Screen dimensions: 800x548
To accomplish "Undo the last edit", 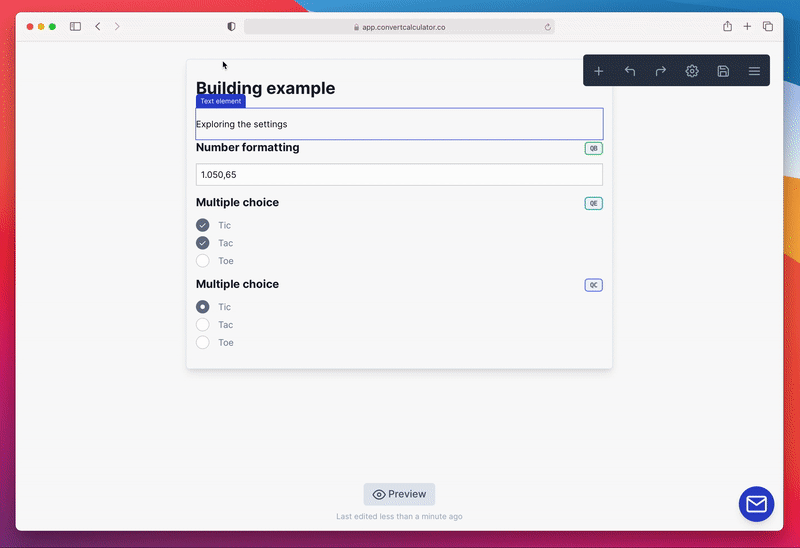I will point(630,71).
